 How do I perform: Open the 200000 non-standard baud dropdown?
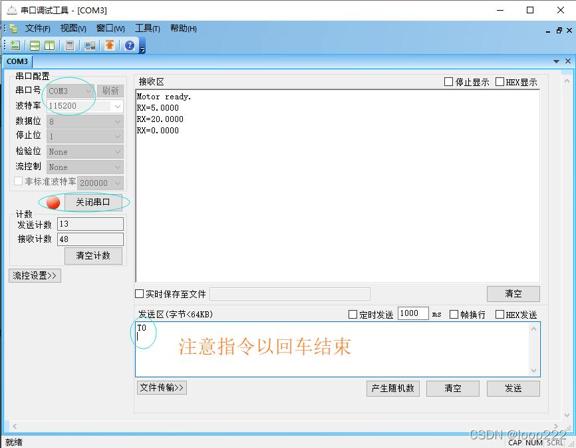[101, 183]
